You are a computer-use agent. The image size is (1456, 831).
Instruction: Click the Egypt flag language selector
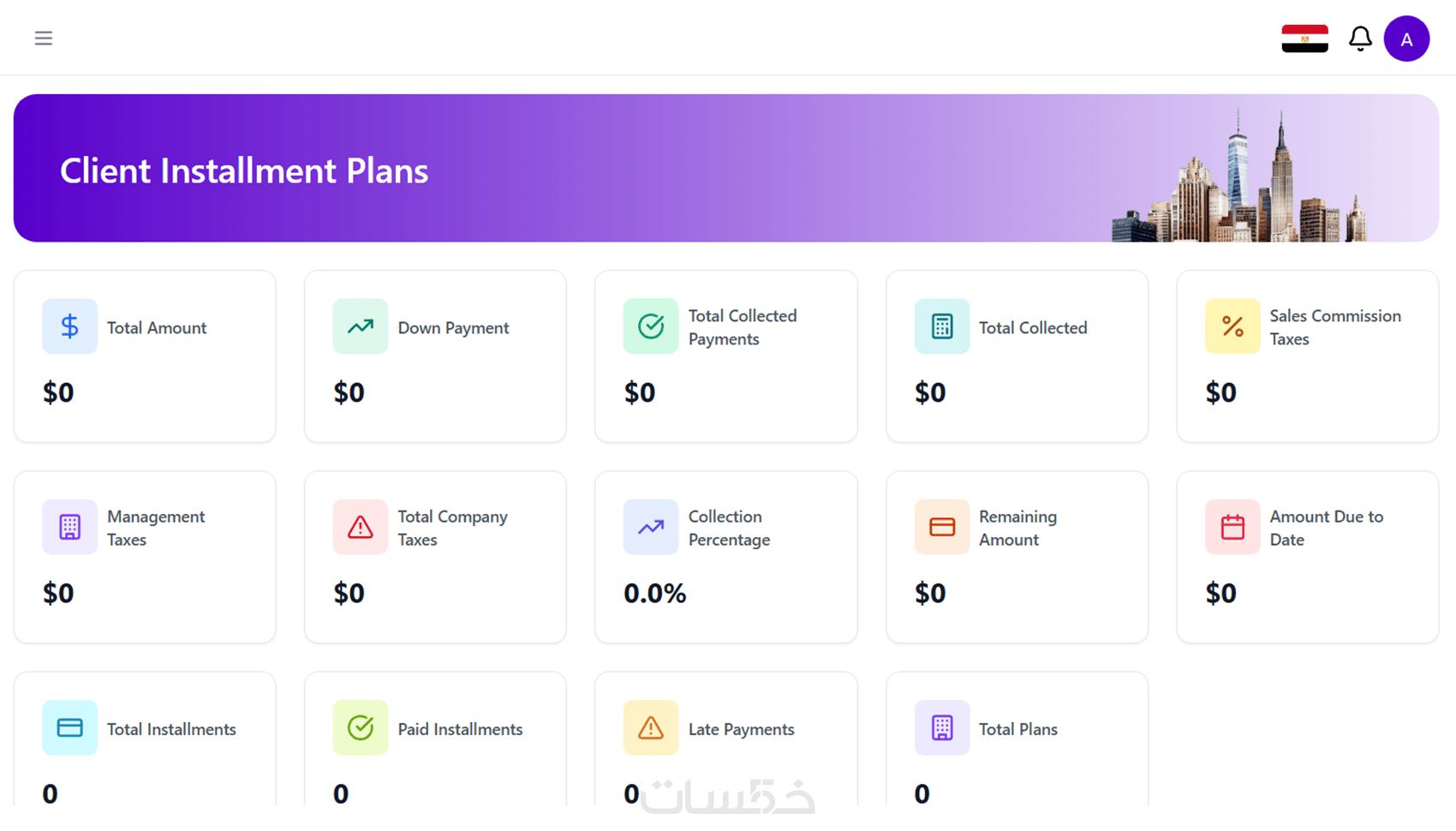(1304, 39)
